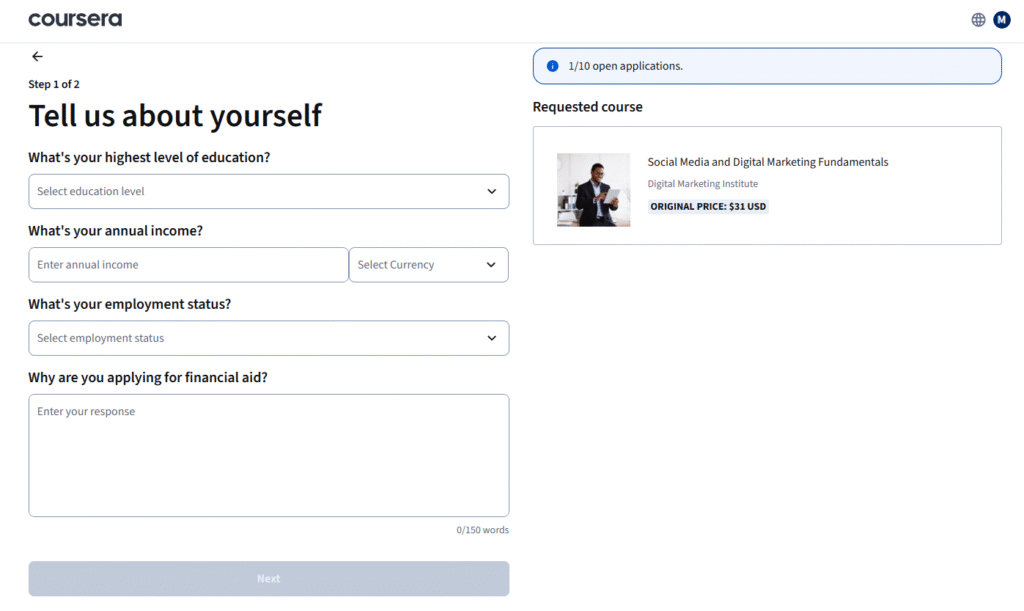
Task: Click the chevron on the education level dropdown
Action: pos(491,191)
